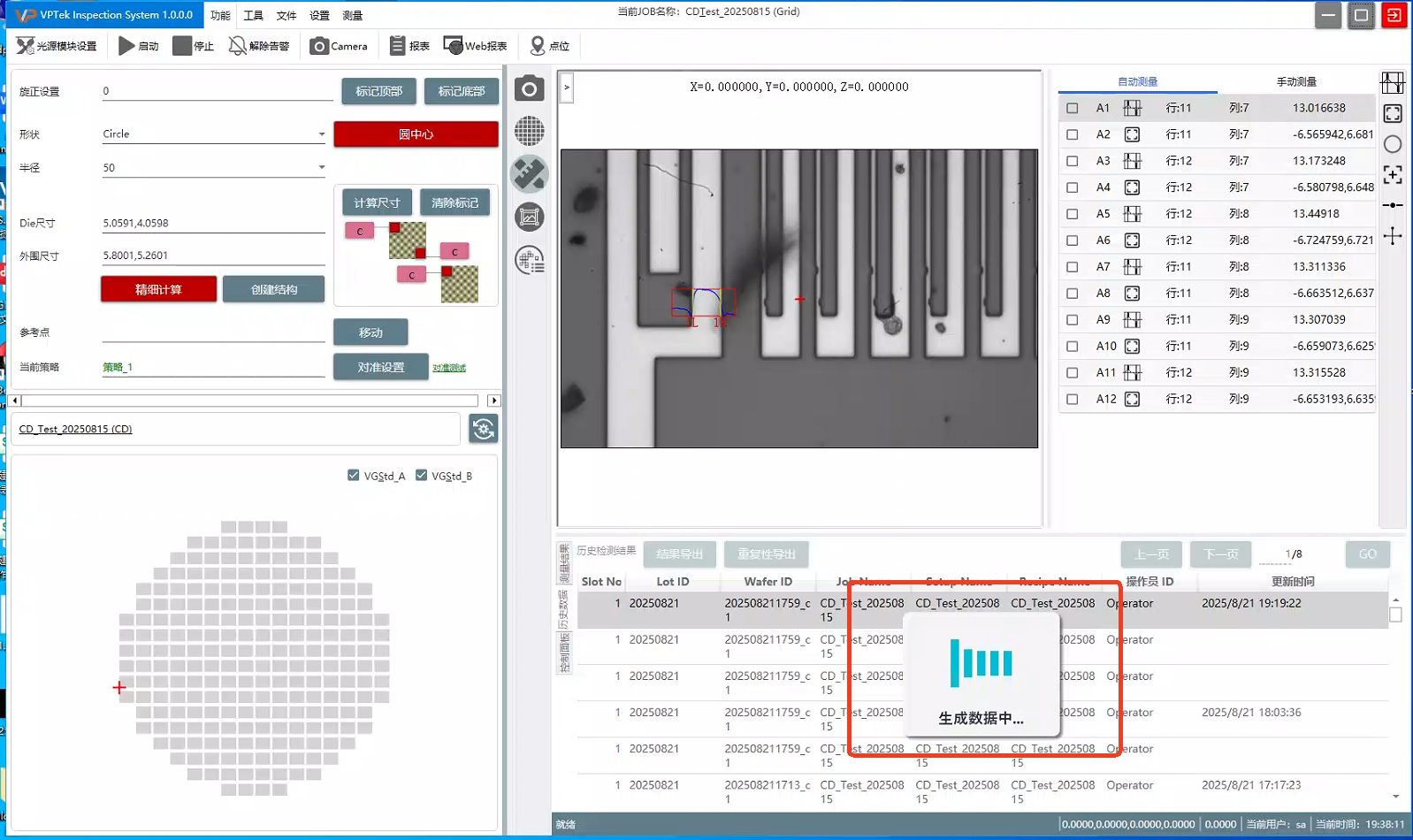The width and height of the screenshot is (1413, 840).
Task: Select the circle measurement tool icon
Action: coord(1393,144)
